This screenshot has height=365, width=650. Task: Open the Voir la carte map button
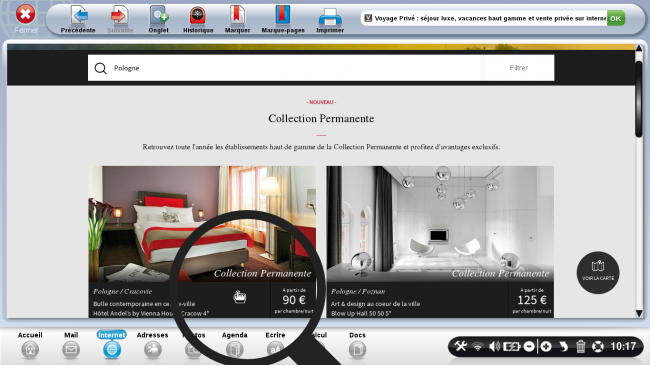tap(598, 273)
